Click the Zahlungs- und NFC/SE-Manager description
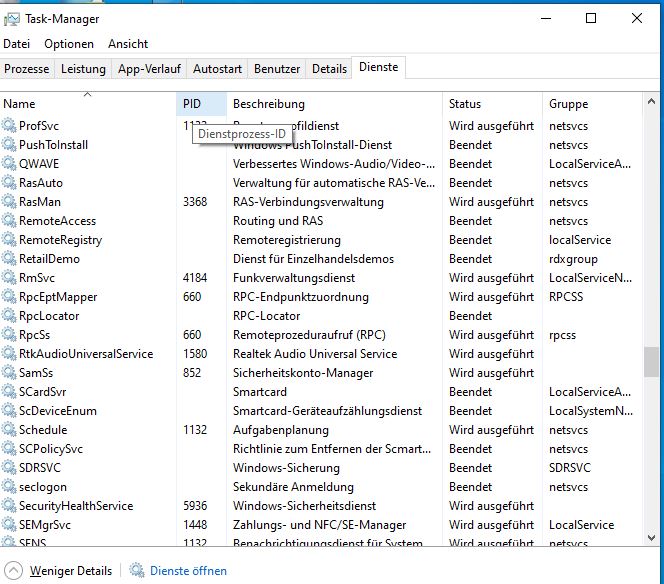Screen dimensions: 664x584 (x=319, y=525)
